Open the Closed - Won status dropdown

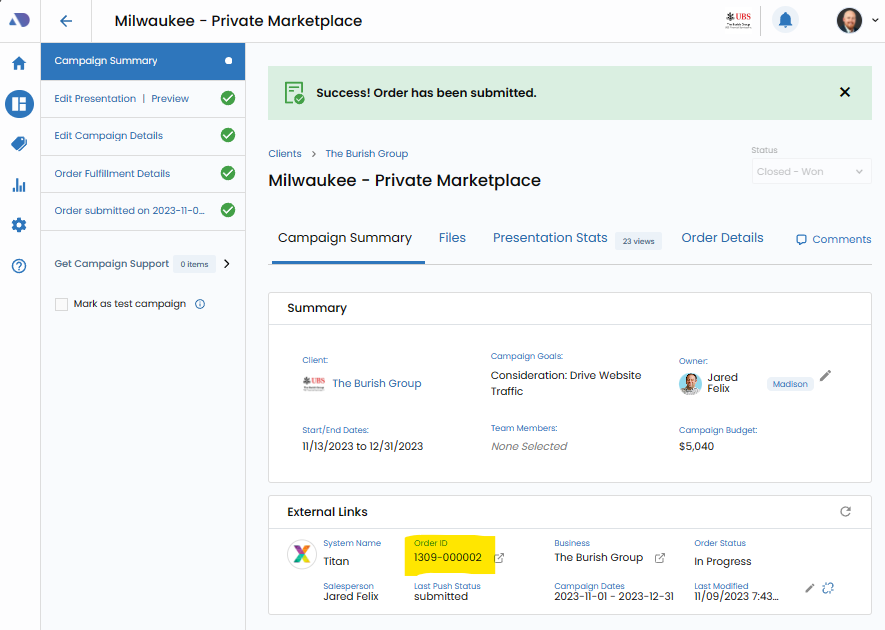coord(811,171)
